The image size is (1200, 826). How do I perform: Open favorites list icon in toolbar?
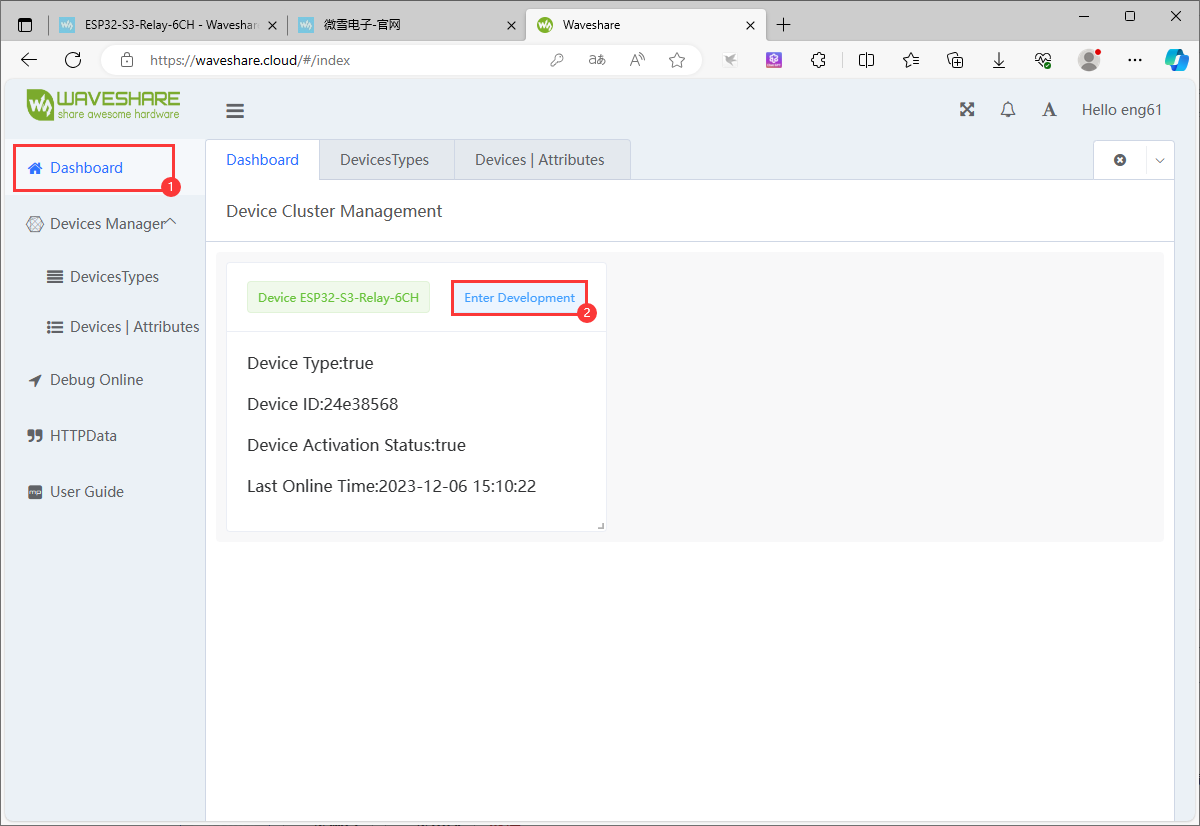coord(911,60)
